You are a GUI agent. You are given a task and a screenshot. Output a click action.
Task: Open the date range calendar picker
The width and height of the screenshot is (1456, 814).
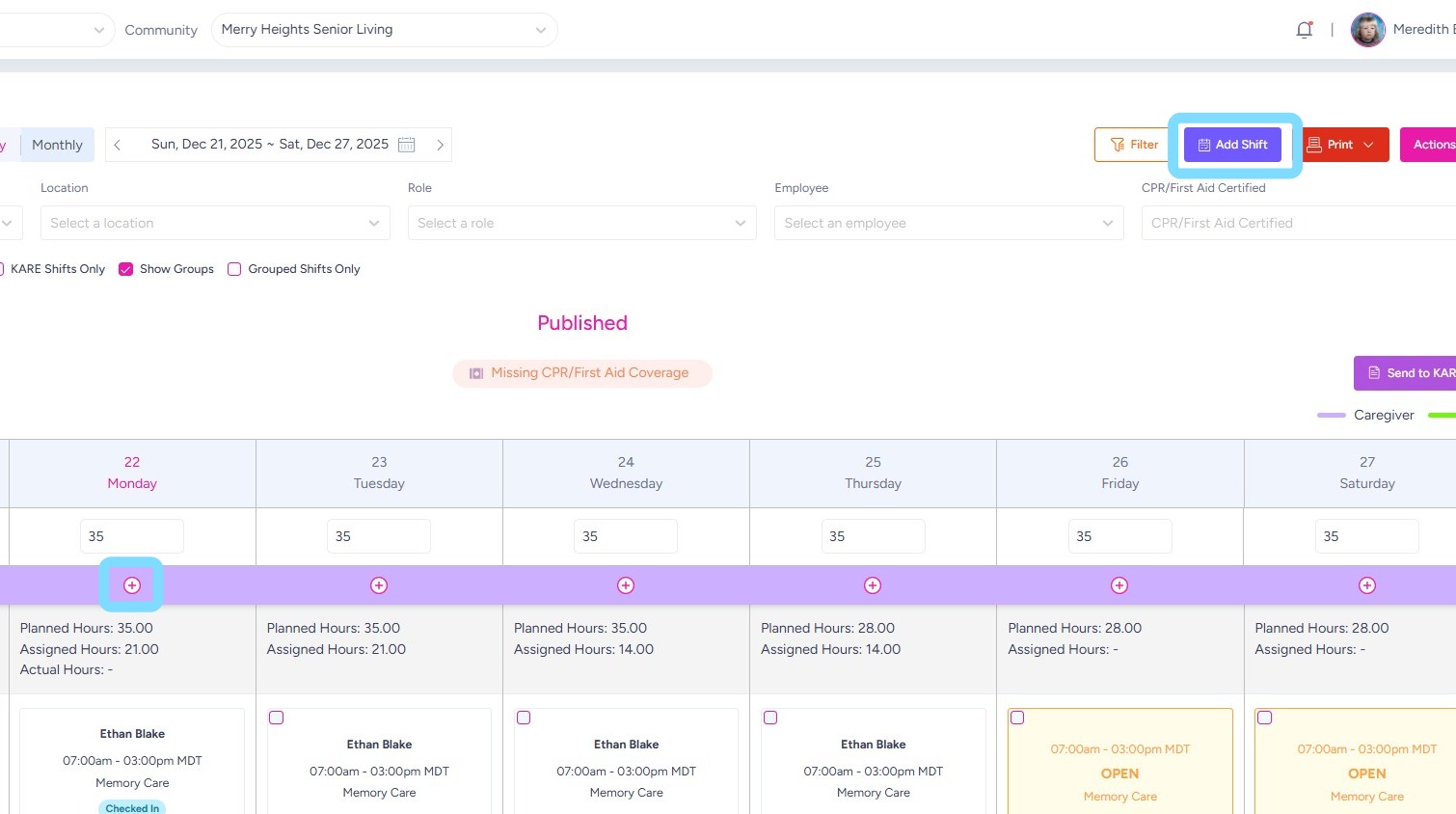[407, 145]
